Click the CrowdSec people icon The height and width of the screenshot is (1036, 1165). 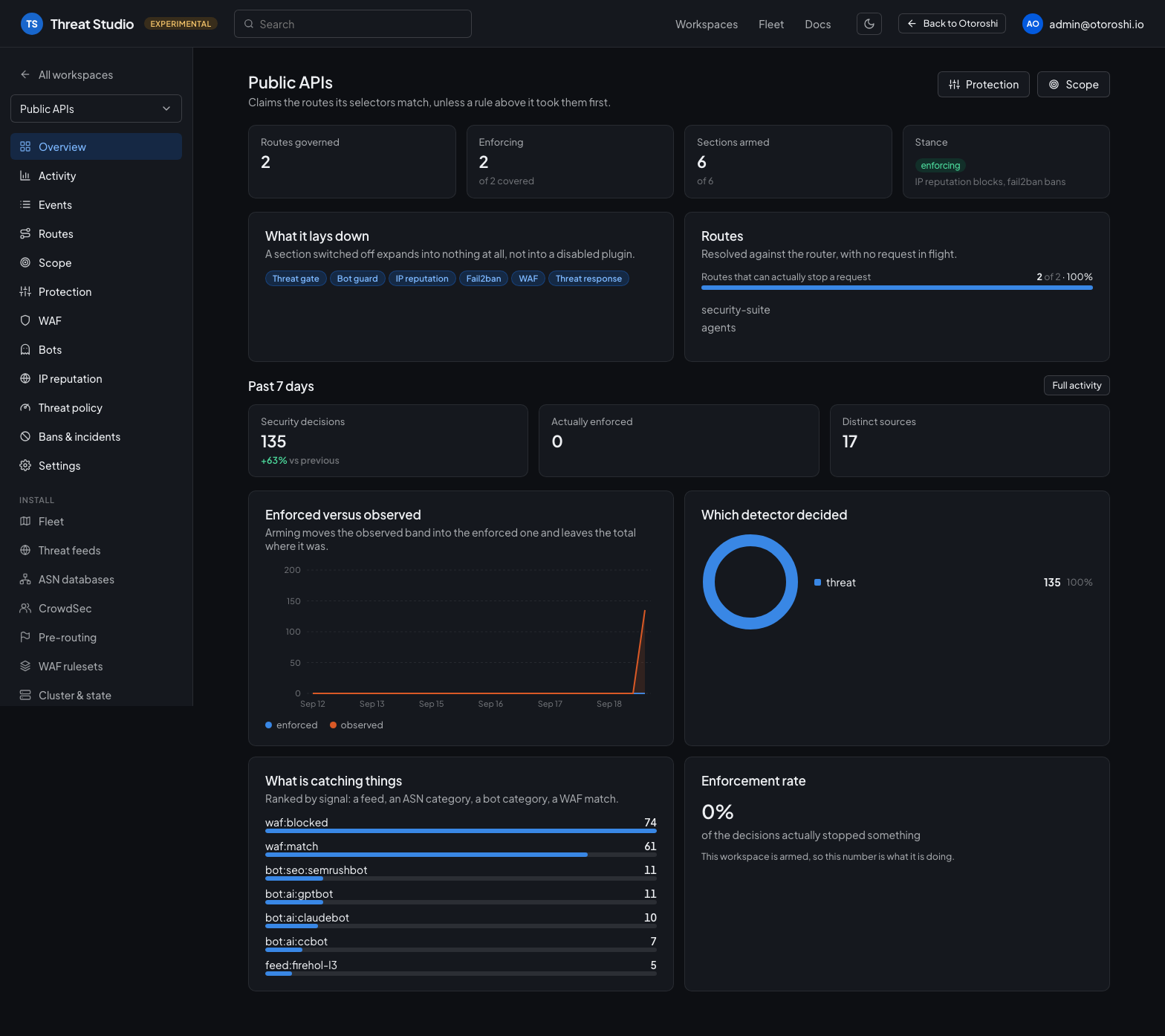click(x=25, y=608)
